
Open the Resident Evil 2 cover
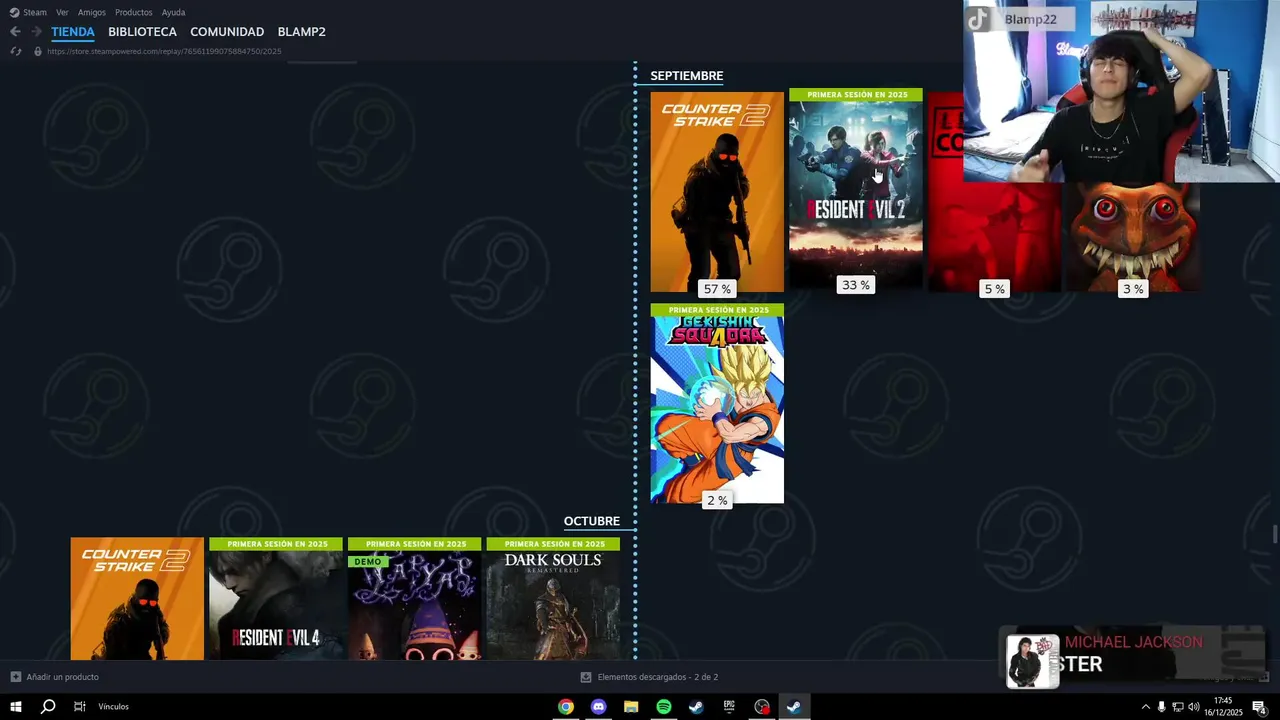(x=856, y=189)
